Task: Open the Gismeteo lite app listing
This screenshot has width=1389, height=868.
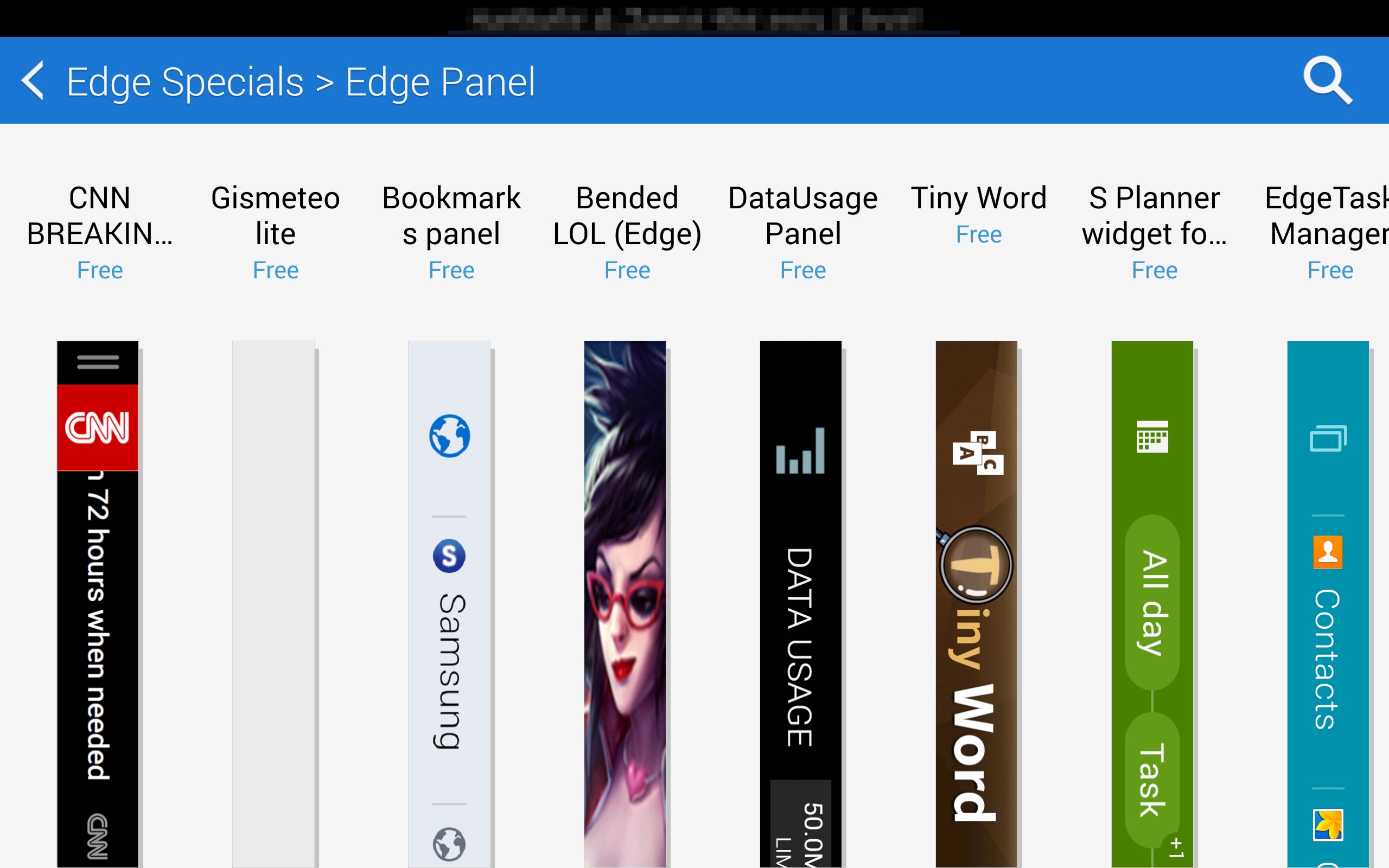Action: click(x=275, y=216)
